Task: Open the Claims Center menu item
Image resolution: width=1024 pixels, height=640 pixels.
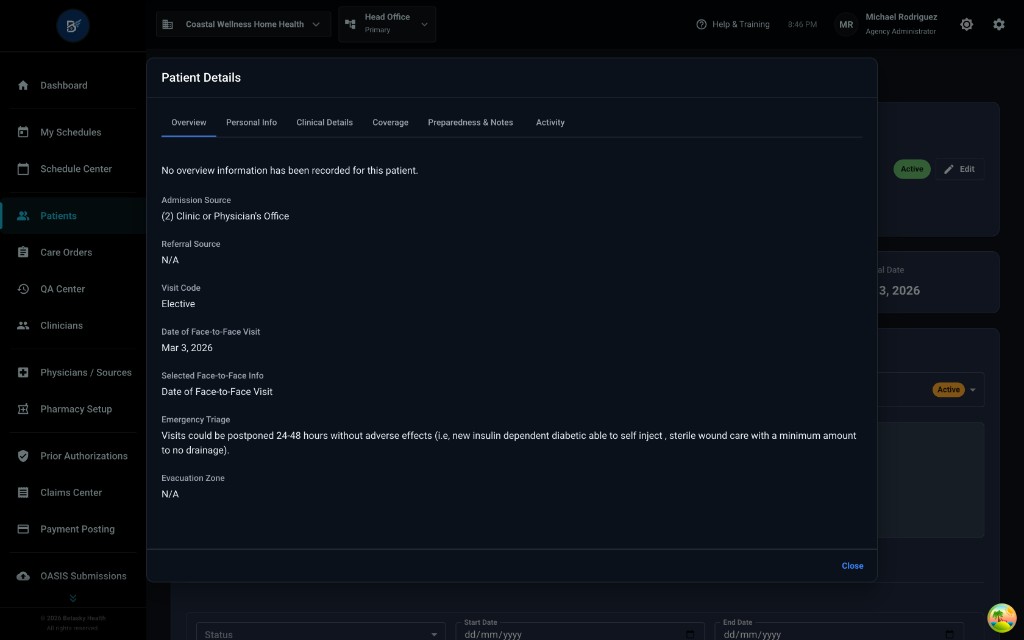Action: [73, 492]
